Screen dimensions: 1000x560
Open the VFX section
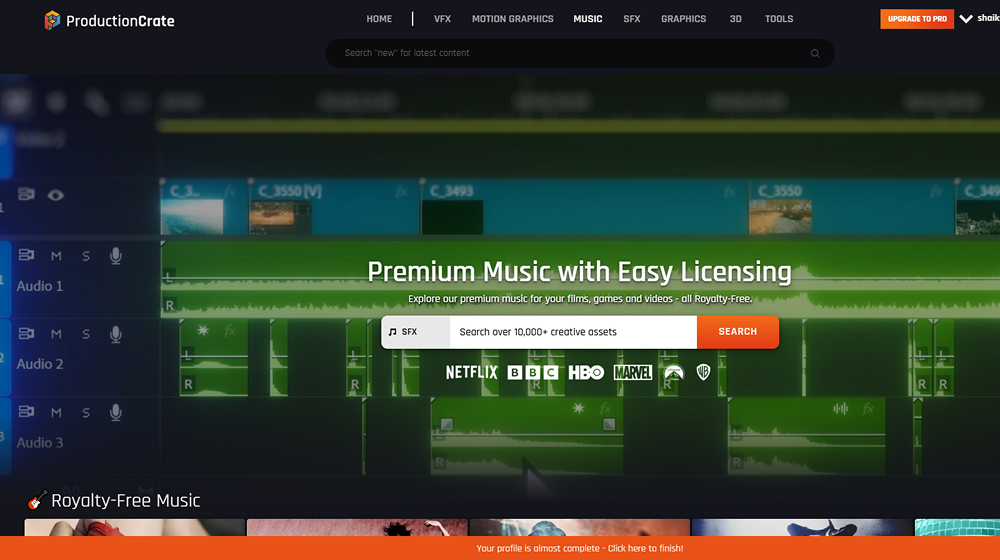tap(442, 19)
